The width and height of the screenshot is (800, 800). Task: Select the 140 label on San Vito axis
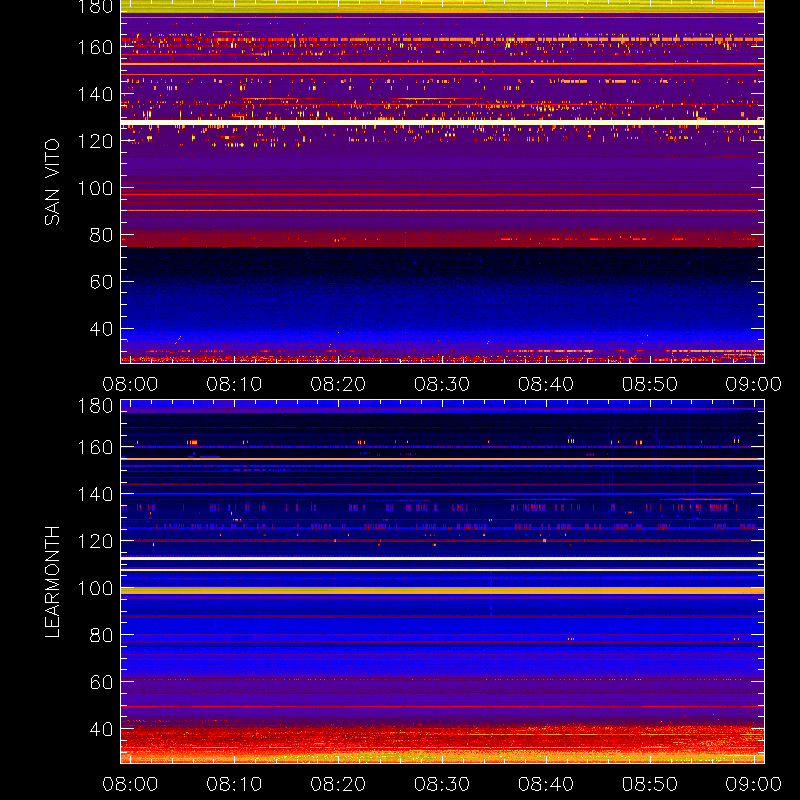95,94
